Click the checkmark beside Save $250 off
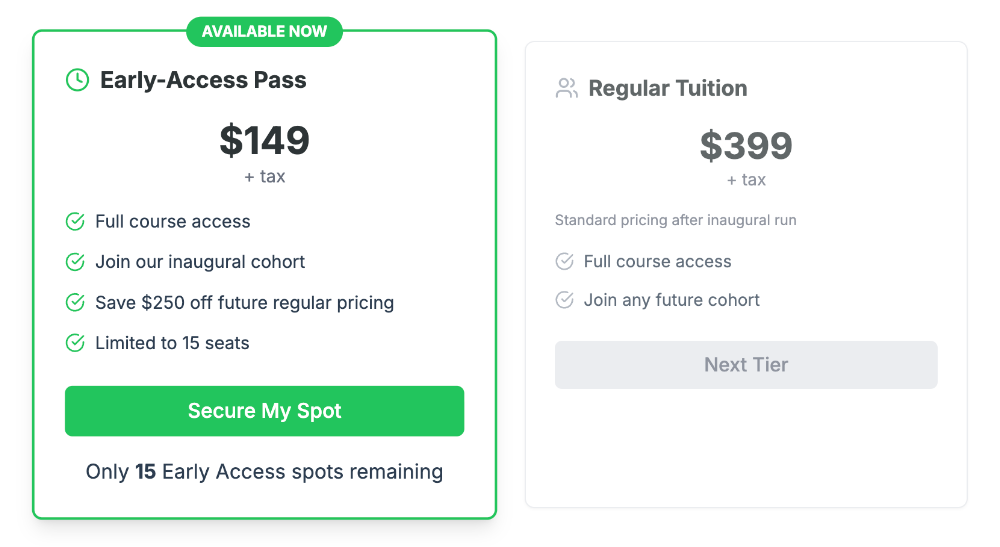The height and width of the screenshot is (547, 1000). 75,302
